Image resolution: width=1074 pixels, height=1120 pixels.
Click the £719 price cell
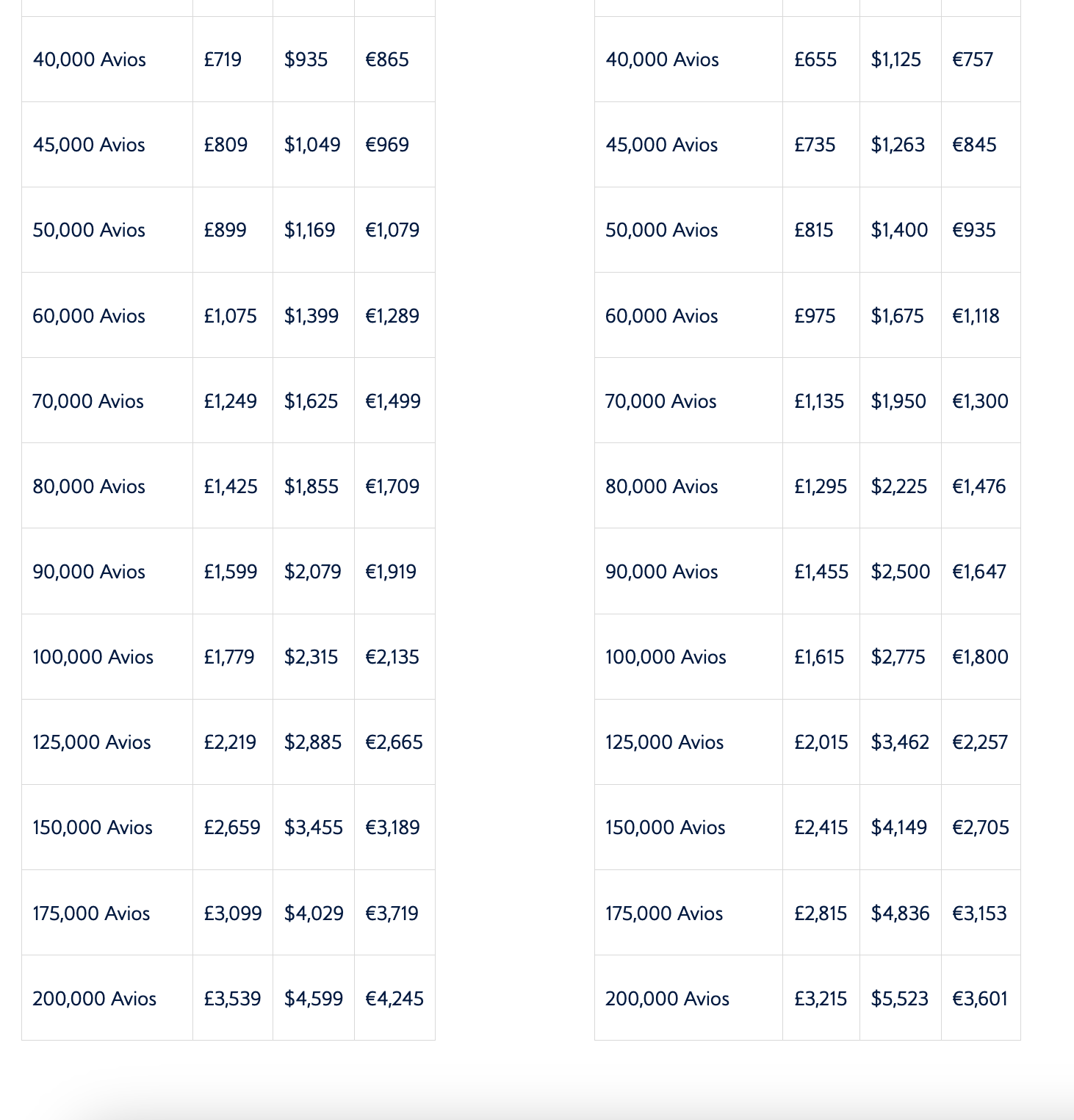(223, 60)
